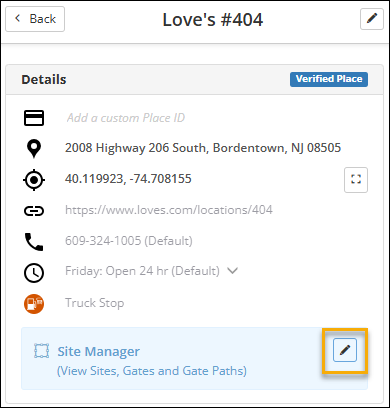Click the Site Manager polygon icon
390x408 pixels.
click(x=42, y=351)
